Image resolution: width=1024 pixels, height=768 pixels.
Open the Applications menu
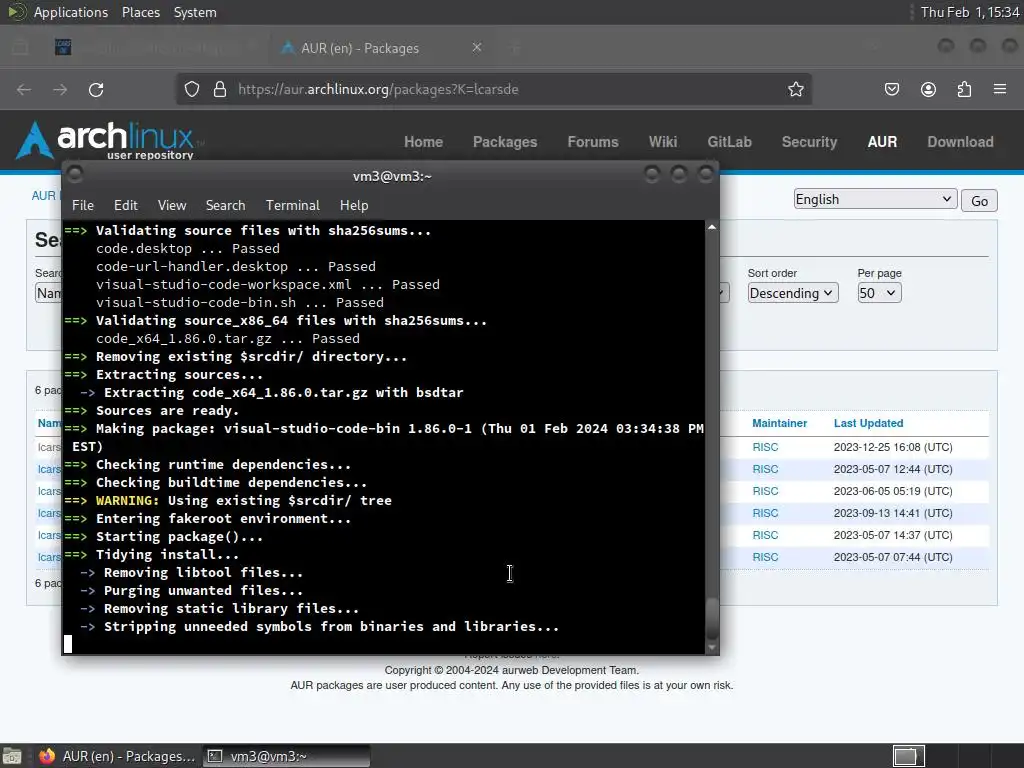click(71, 12)
